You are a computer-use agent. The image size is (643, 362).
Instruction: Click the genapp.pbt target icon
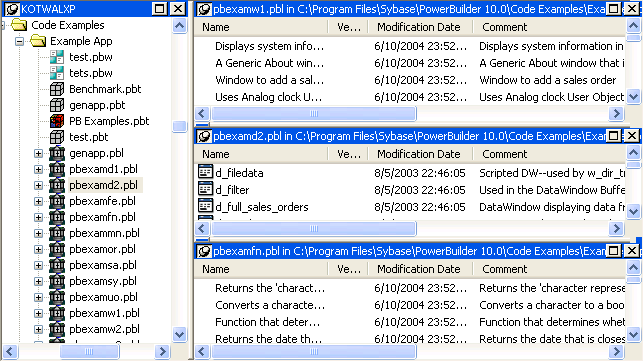point(57,105)
